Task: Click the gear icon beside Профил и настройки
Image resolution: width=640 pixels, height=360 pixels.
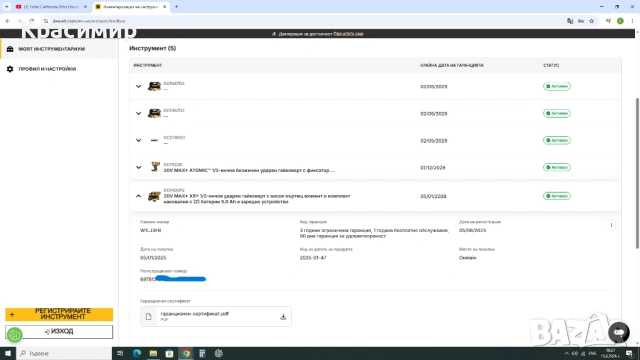Action: pos(10,69)
